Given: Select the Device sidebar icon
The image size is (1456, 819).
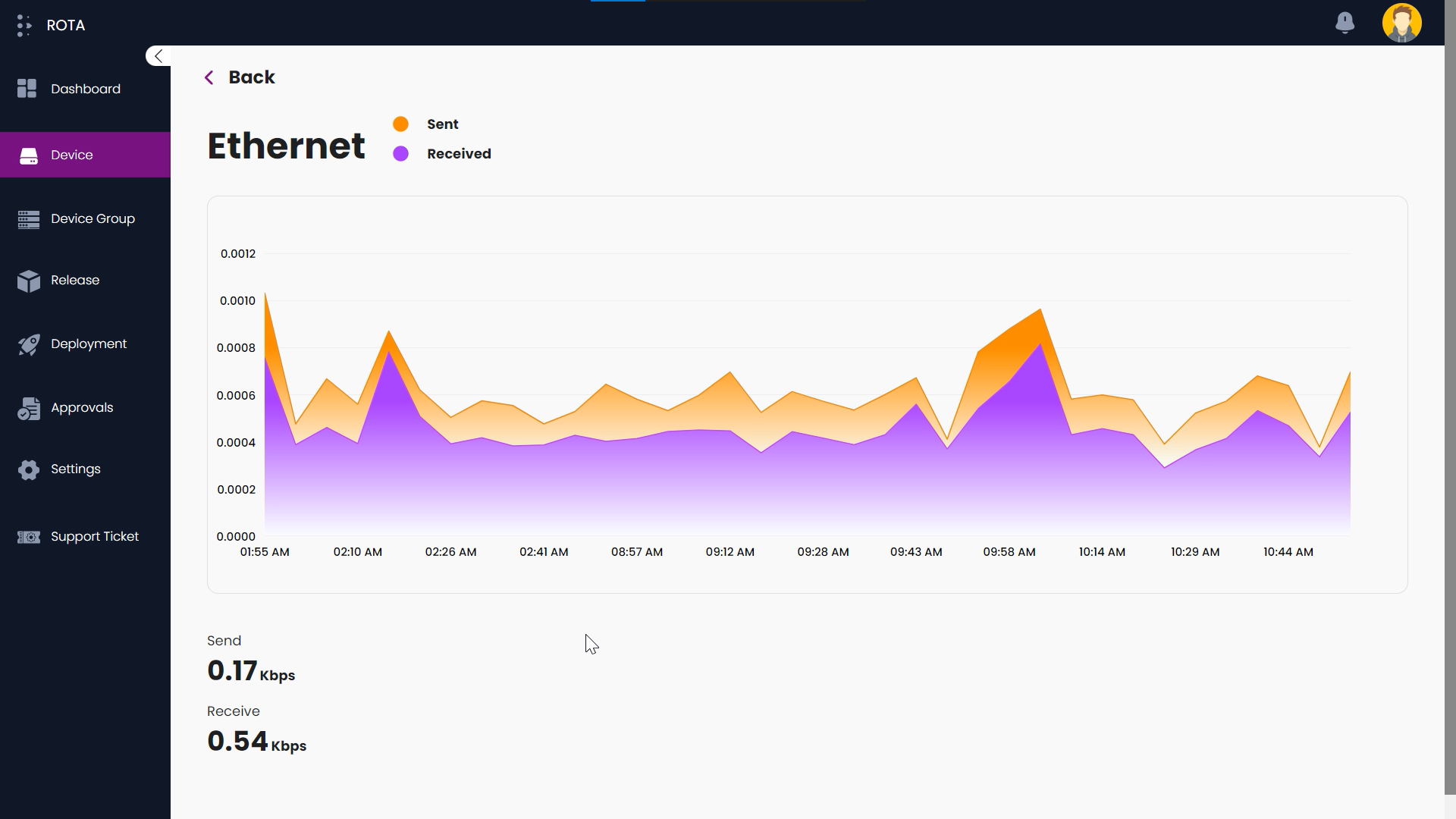Looking at the screenshot, I should (x=28, y=155).
